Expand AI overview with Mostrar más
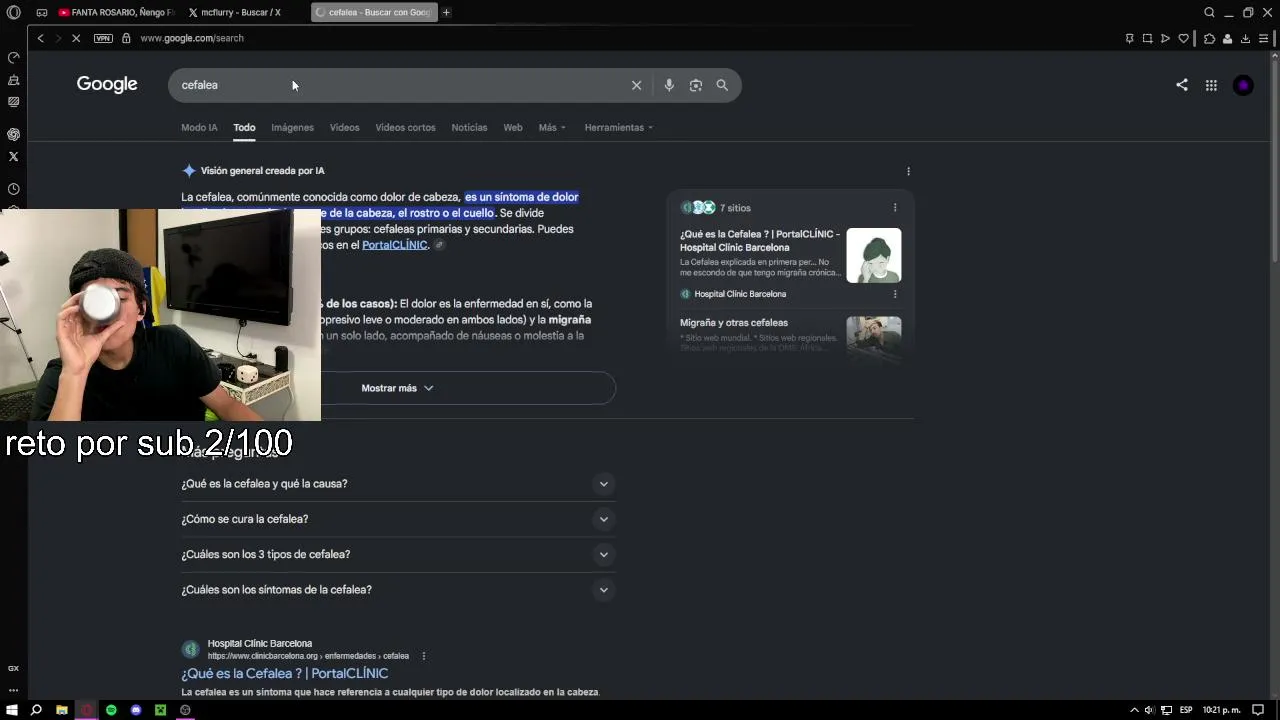The width and height of the screenshot is (1280, 720). pos(398,388)
